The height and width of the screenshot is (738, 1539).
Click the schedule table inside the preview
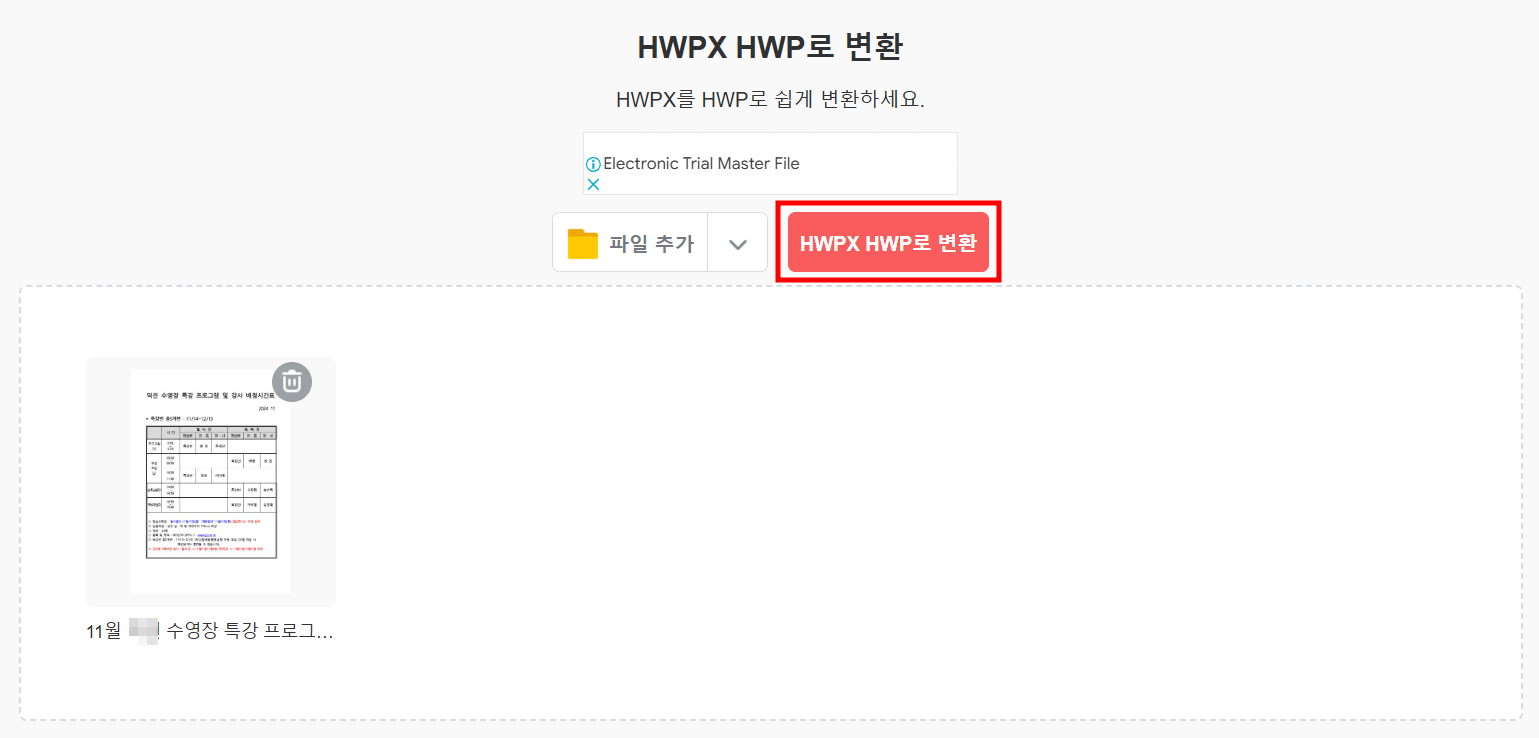tap(211, 465)
